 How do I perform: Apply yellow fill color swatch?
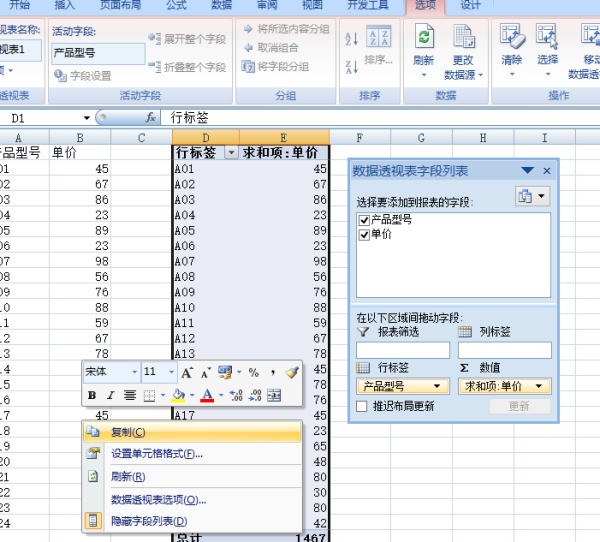click(x=179, y=395)
